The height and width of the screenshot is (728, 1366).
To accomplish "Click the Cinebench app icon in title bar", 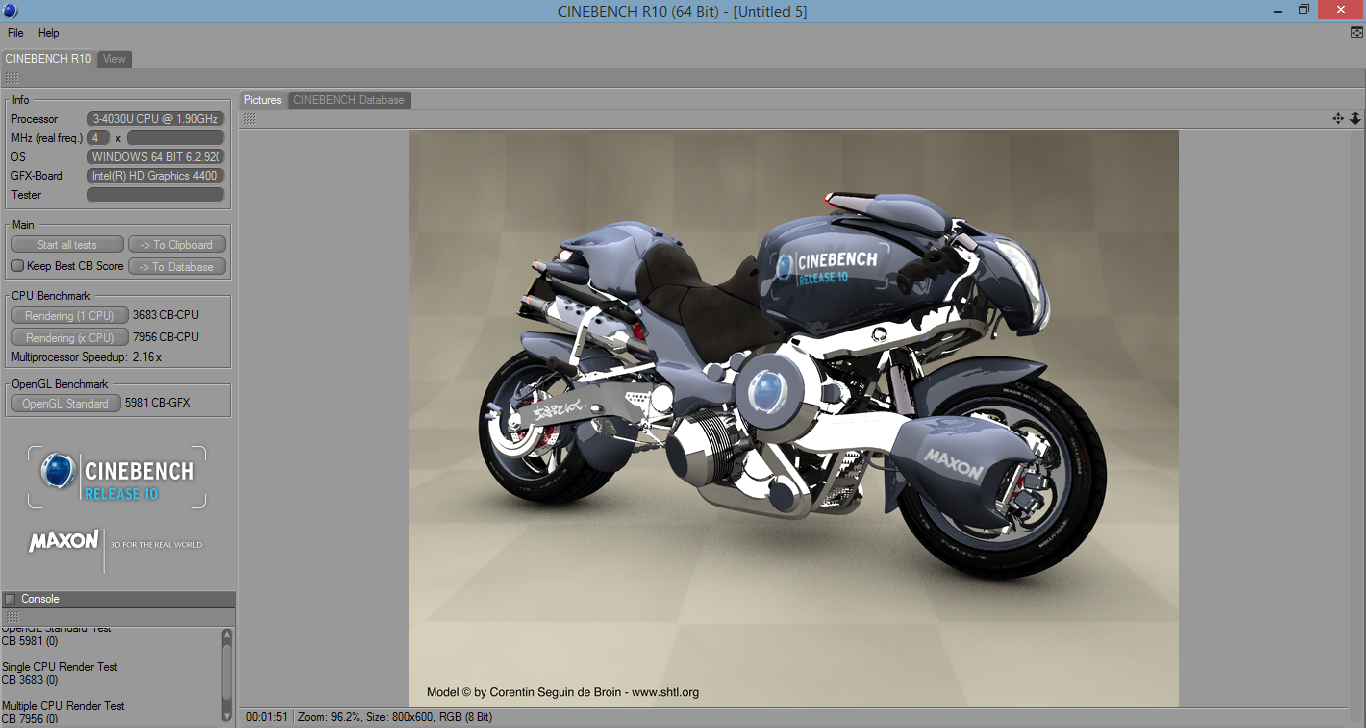I will [10, 10].
